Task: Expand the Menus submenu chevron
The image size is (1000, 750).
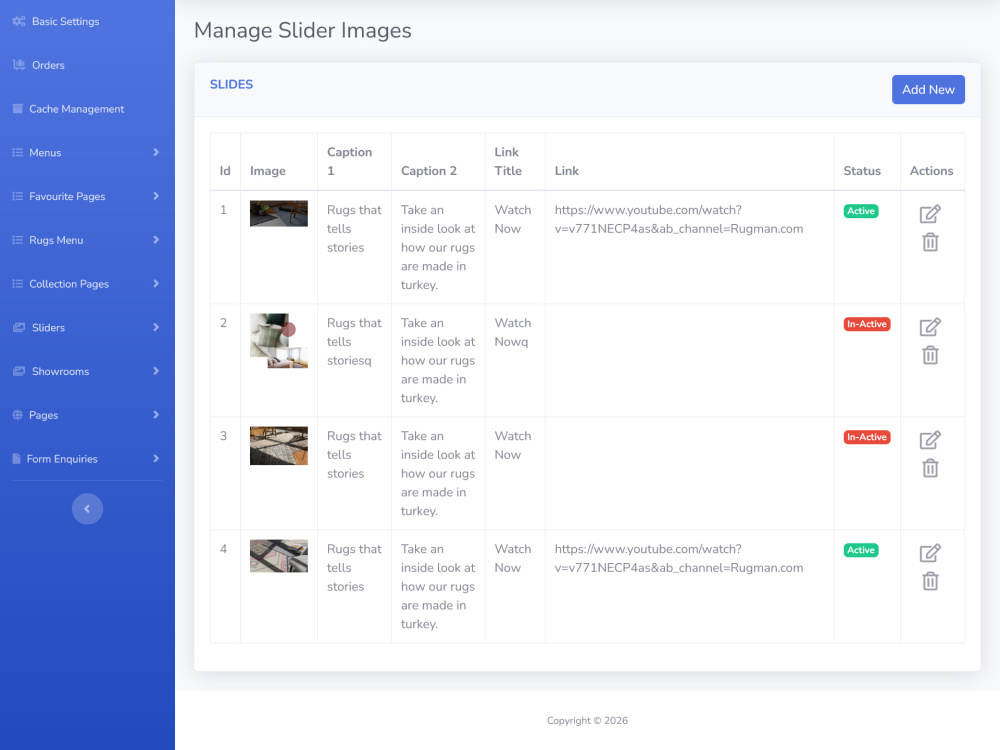Action: [156, 152]
